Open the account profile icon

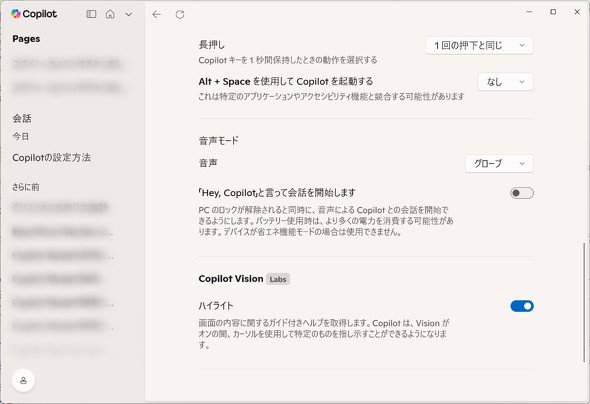pos(23,380)
